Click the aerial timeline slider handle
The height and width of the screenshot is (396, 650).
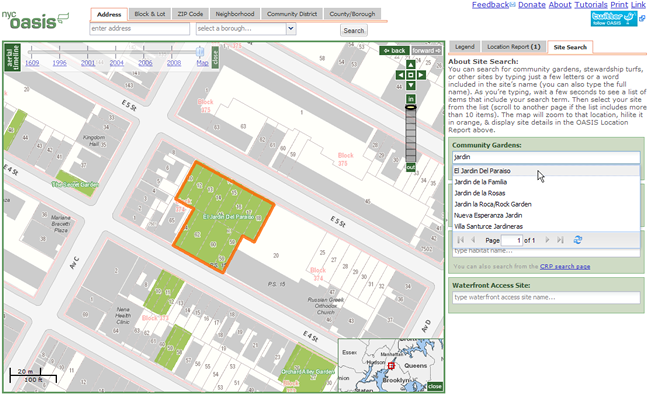pyautogui.click(x=200, y=52)
